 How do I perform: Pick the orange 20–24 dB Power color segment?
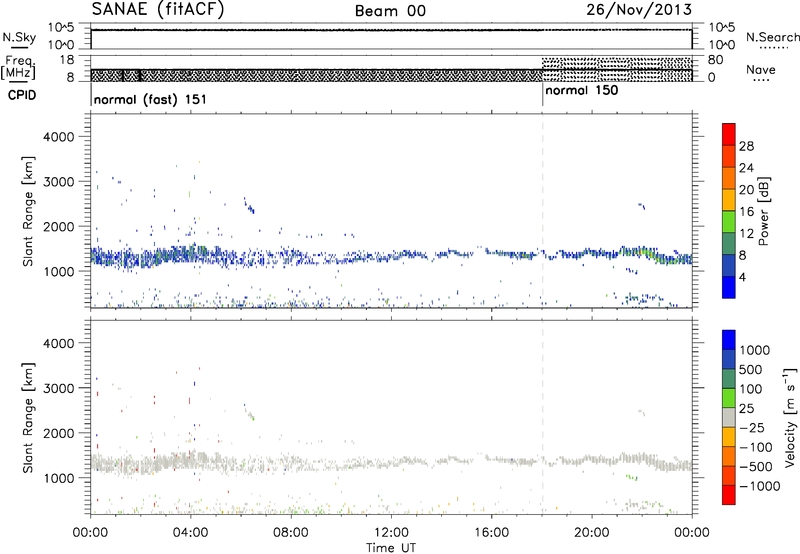729,178
